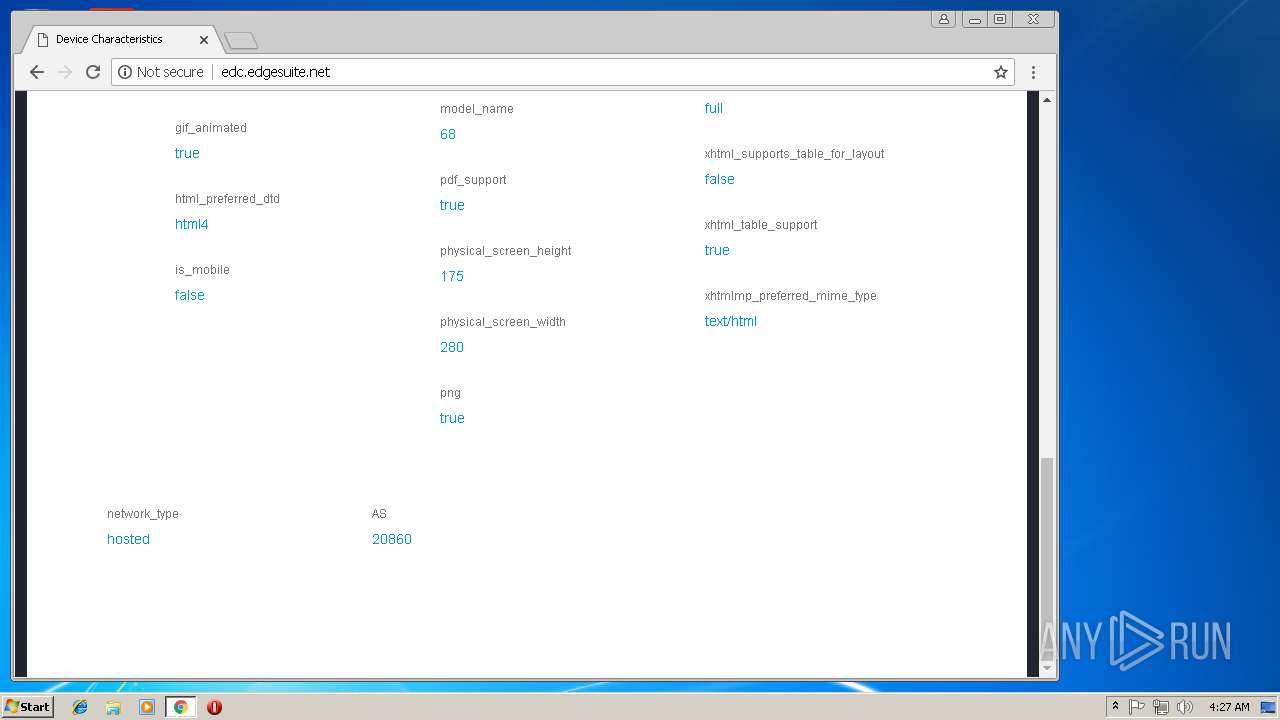
Task: Open the Opera icon in taskbar
Action: tap(214, 707)
